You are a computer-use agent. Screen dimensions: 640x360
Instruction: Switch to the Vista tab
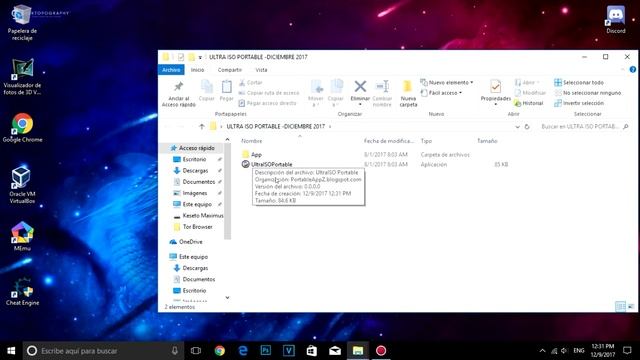click(x=261, y=70)
